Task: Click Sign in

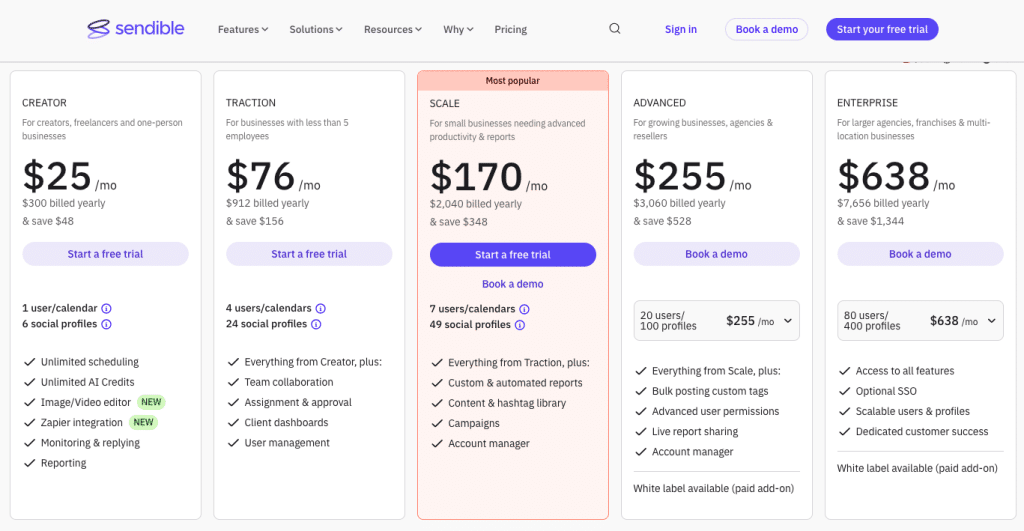Action: tap(680, 29)
